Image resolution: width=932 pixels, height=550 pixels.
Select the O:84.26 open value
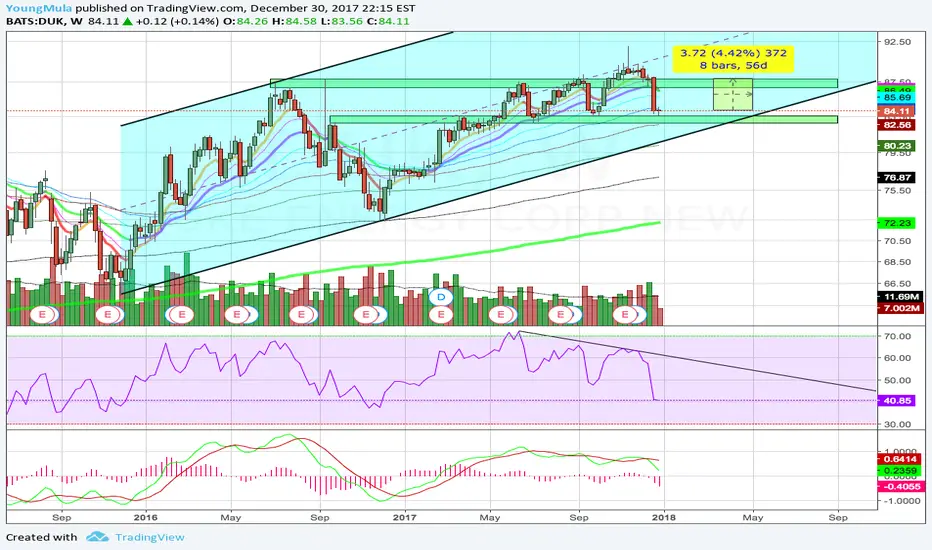[x=244, y=21]
